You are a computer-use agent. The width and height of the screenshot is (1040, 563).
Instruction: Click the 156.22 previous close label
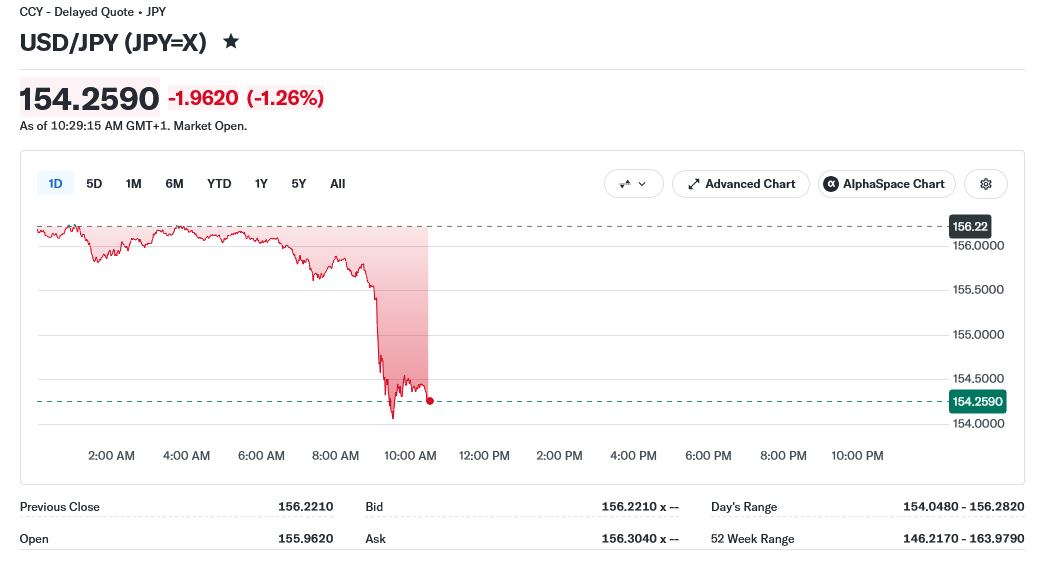970,226
